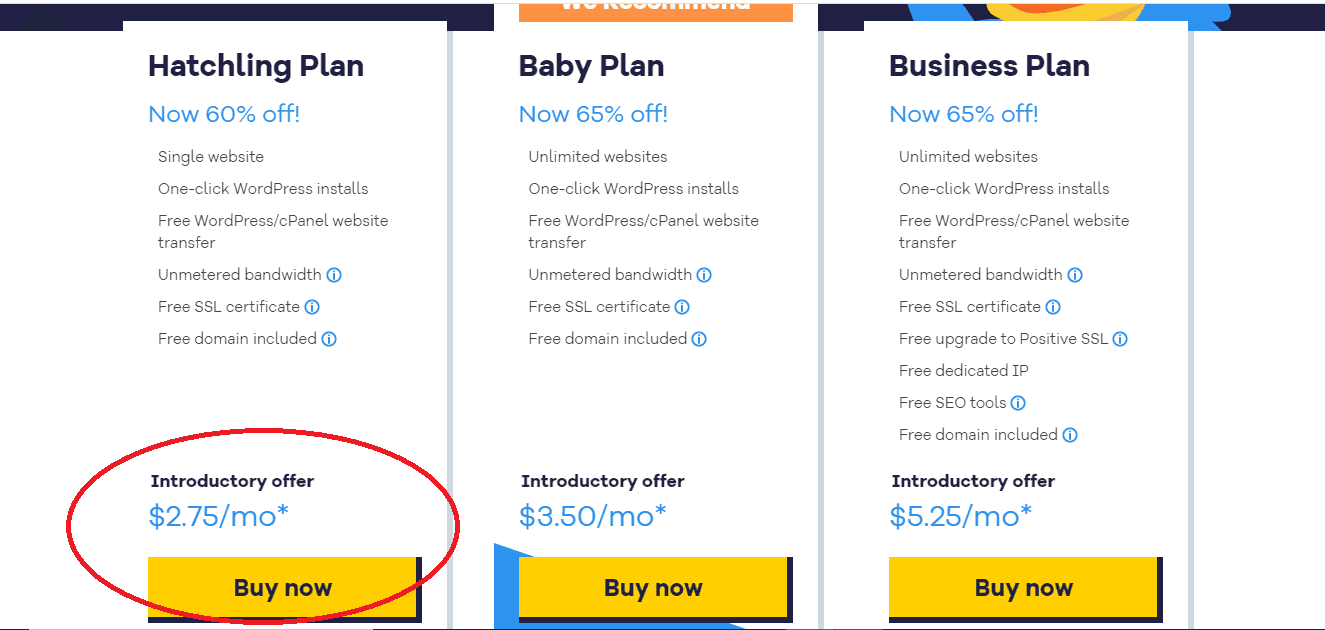Click the Hatchling $2.75/mo introductory price
Viewport: 1325px width, 630px height.
point(219,516)
